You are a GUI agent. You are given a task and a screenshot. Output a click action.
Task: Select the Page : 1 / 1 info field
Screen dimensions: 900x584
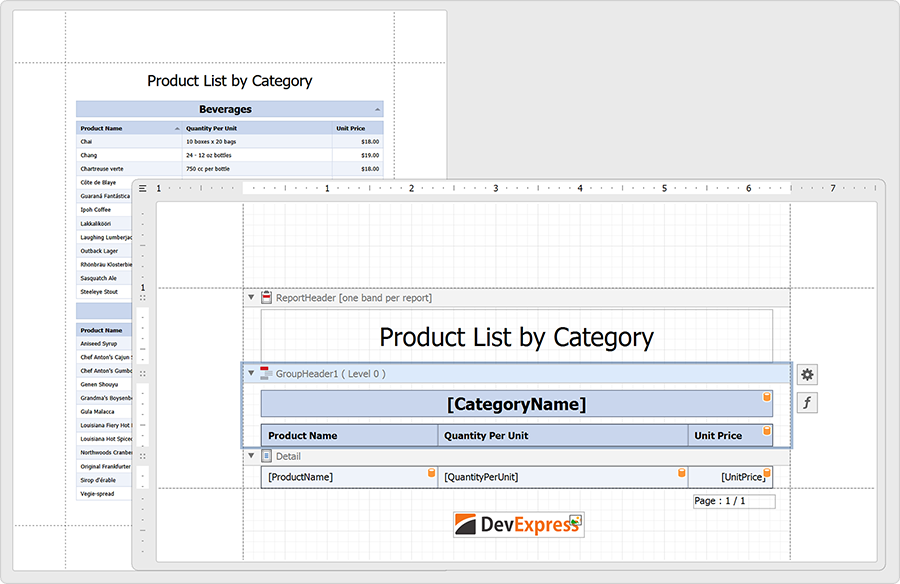click(x=733, y=501)
